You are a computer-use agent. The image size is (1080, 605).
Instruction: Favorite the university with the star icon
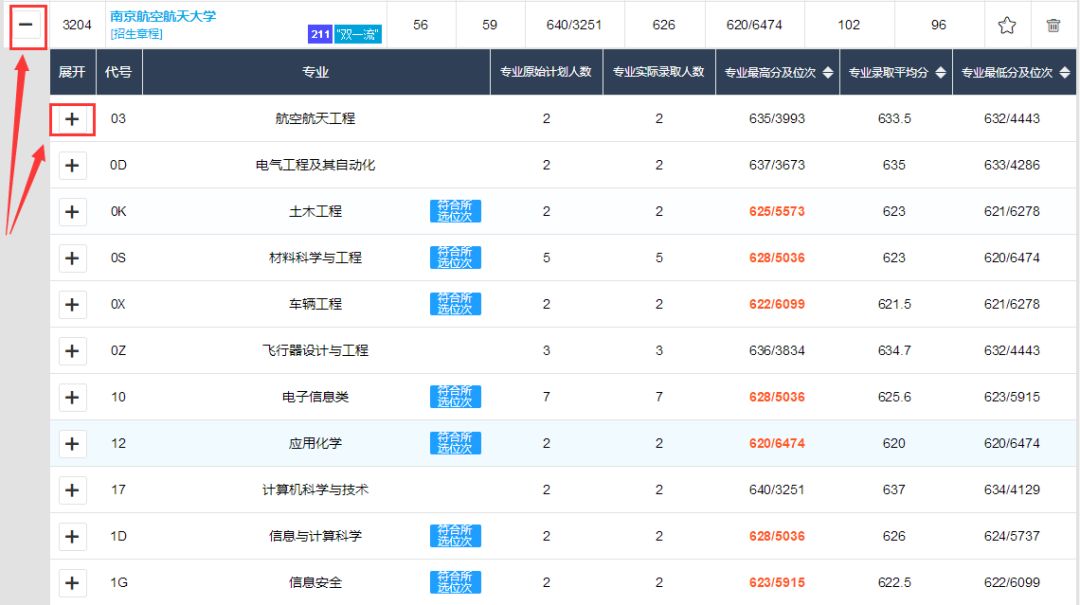coord(1007,24)
